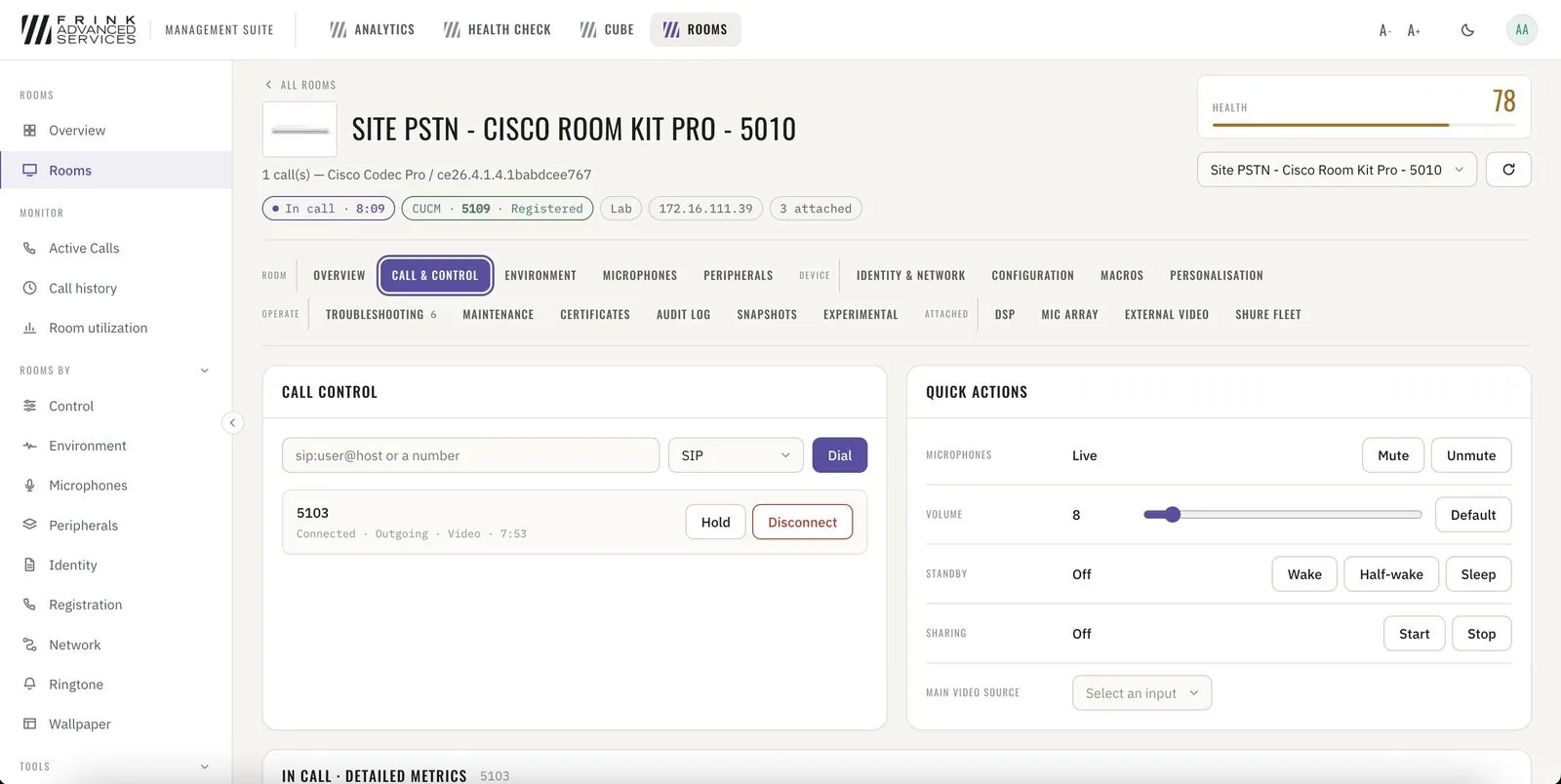
Task: Open the room selector dropdown
Action: [x=1337, y=170]
